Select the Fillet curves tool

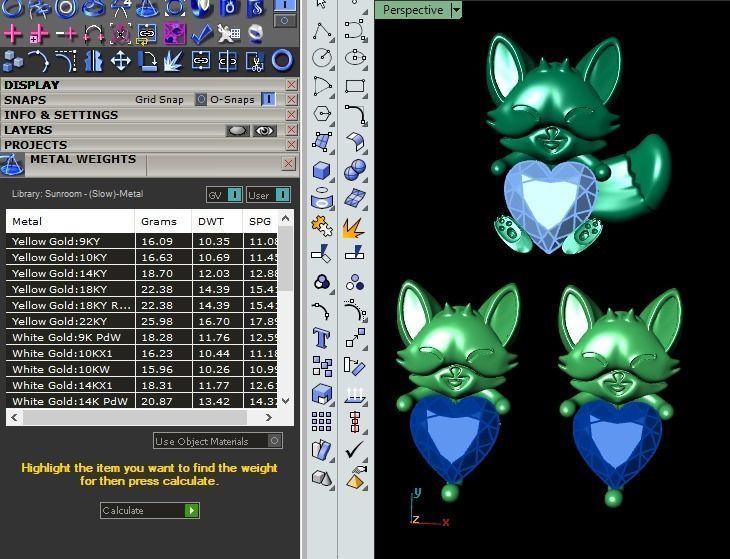355,114
